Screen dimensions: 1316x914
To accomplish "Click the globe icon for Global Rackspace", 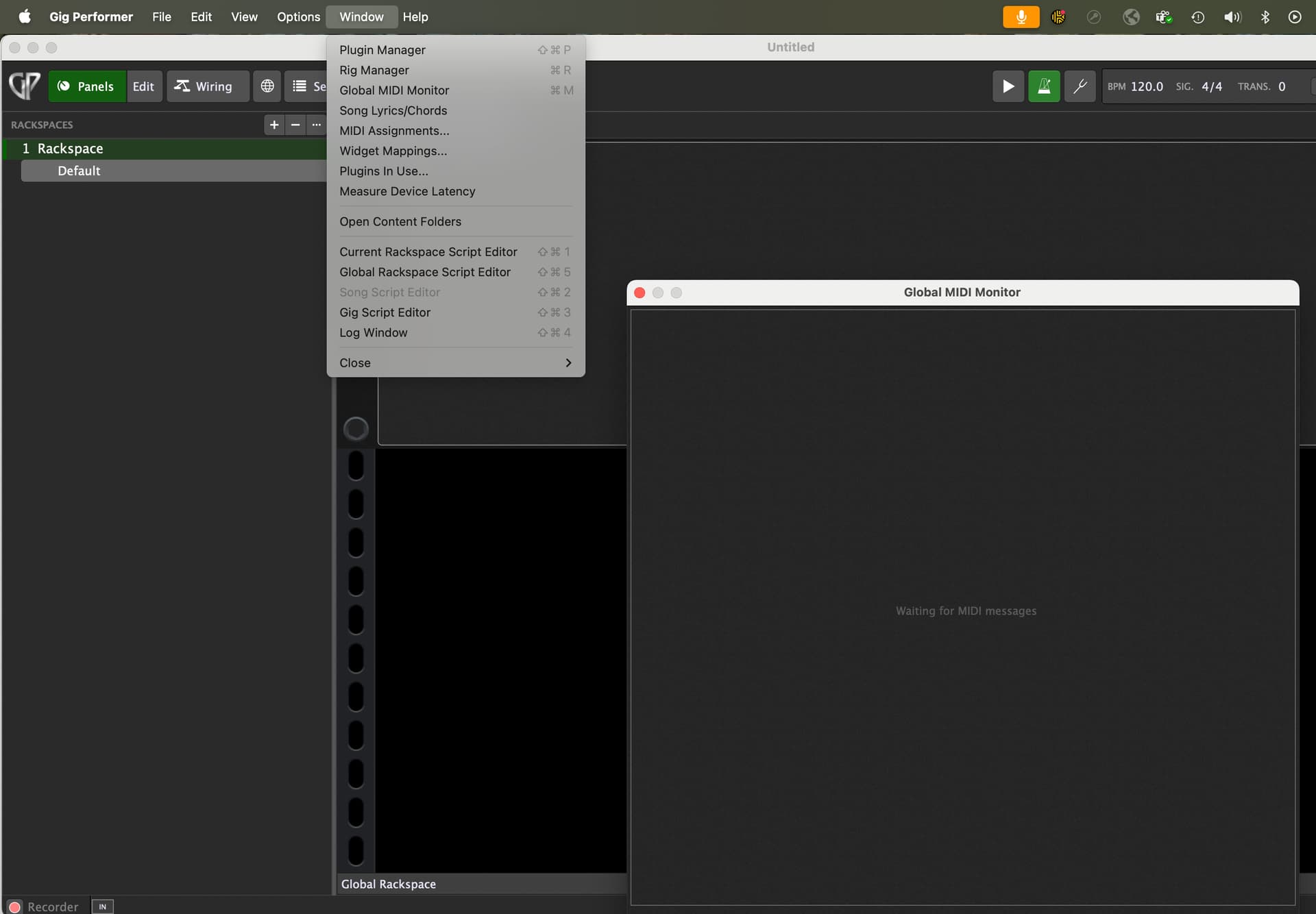I will [267, 86].
